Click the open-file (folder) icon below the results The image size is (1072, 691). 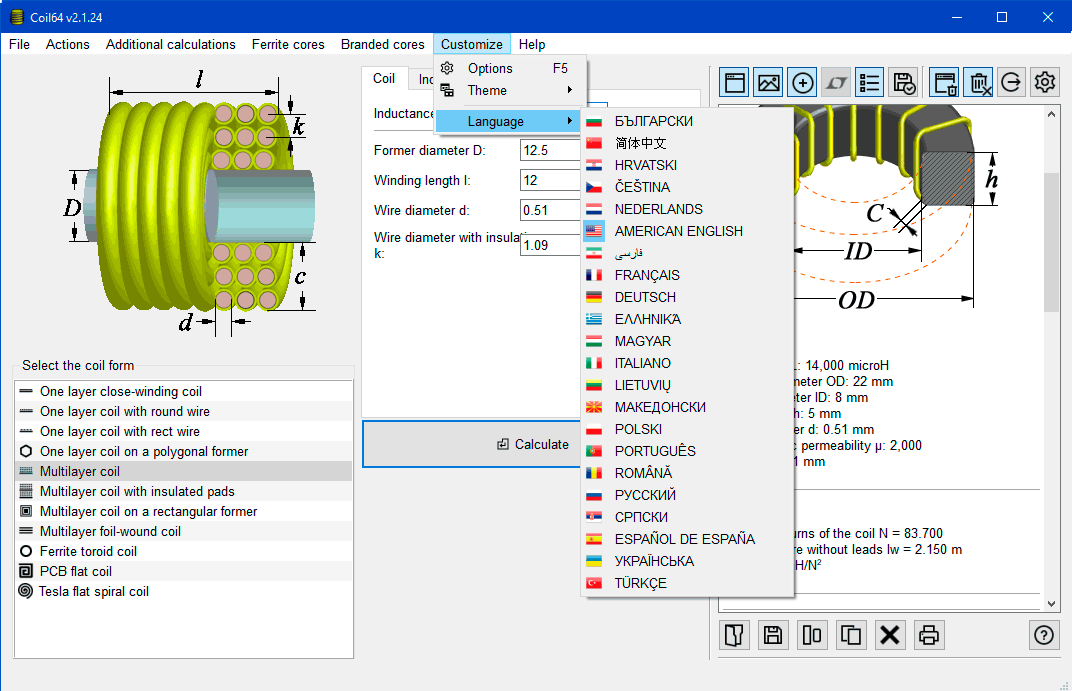click(734, 635)
